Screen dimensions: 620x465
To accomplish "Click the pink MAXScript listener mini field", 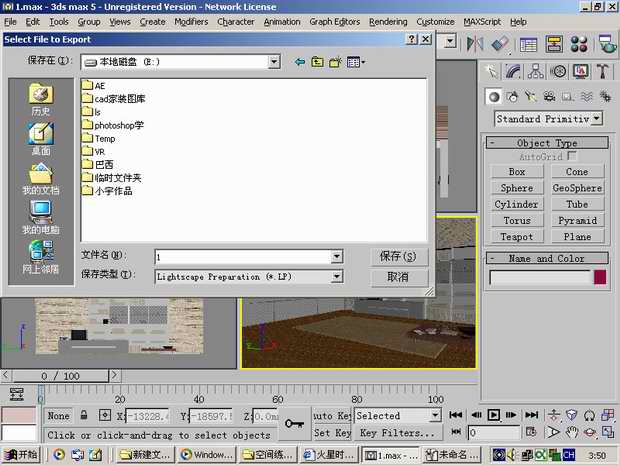I will click(19, 415).
